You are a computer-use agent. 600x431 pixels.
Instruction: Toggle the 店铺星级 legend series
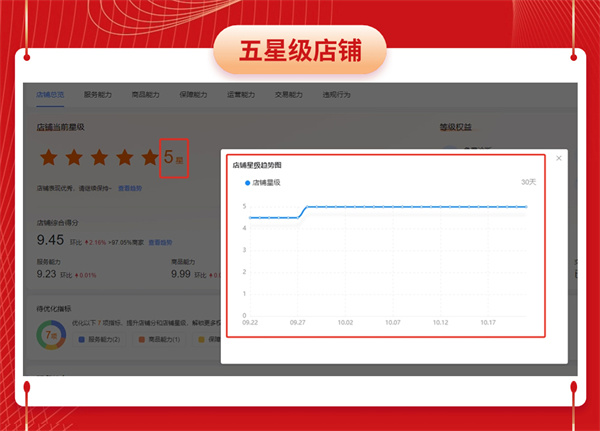(262, 183)
